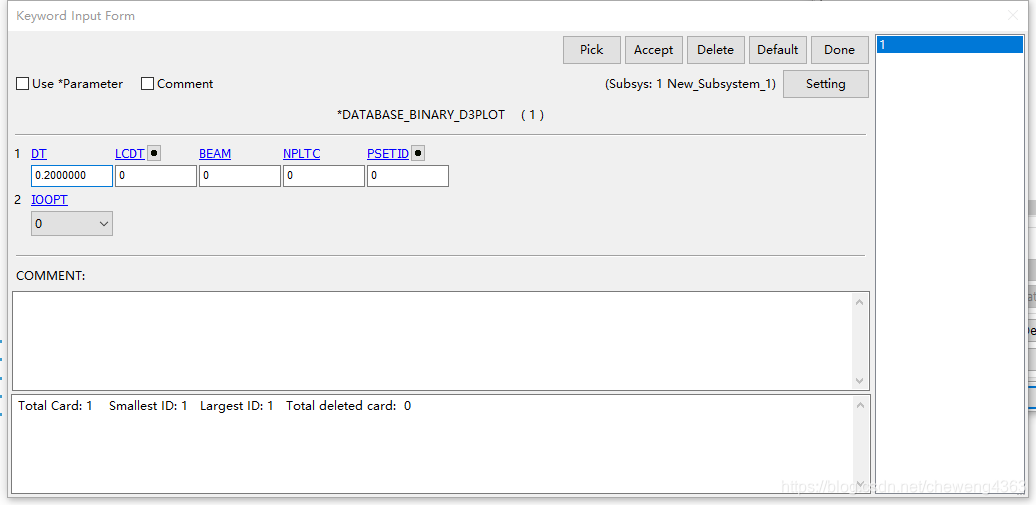Open the Setting button
Image resolution: width=1036 pixels, height=505 pixels.
(x=826, y=84)
